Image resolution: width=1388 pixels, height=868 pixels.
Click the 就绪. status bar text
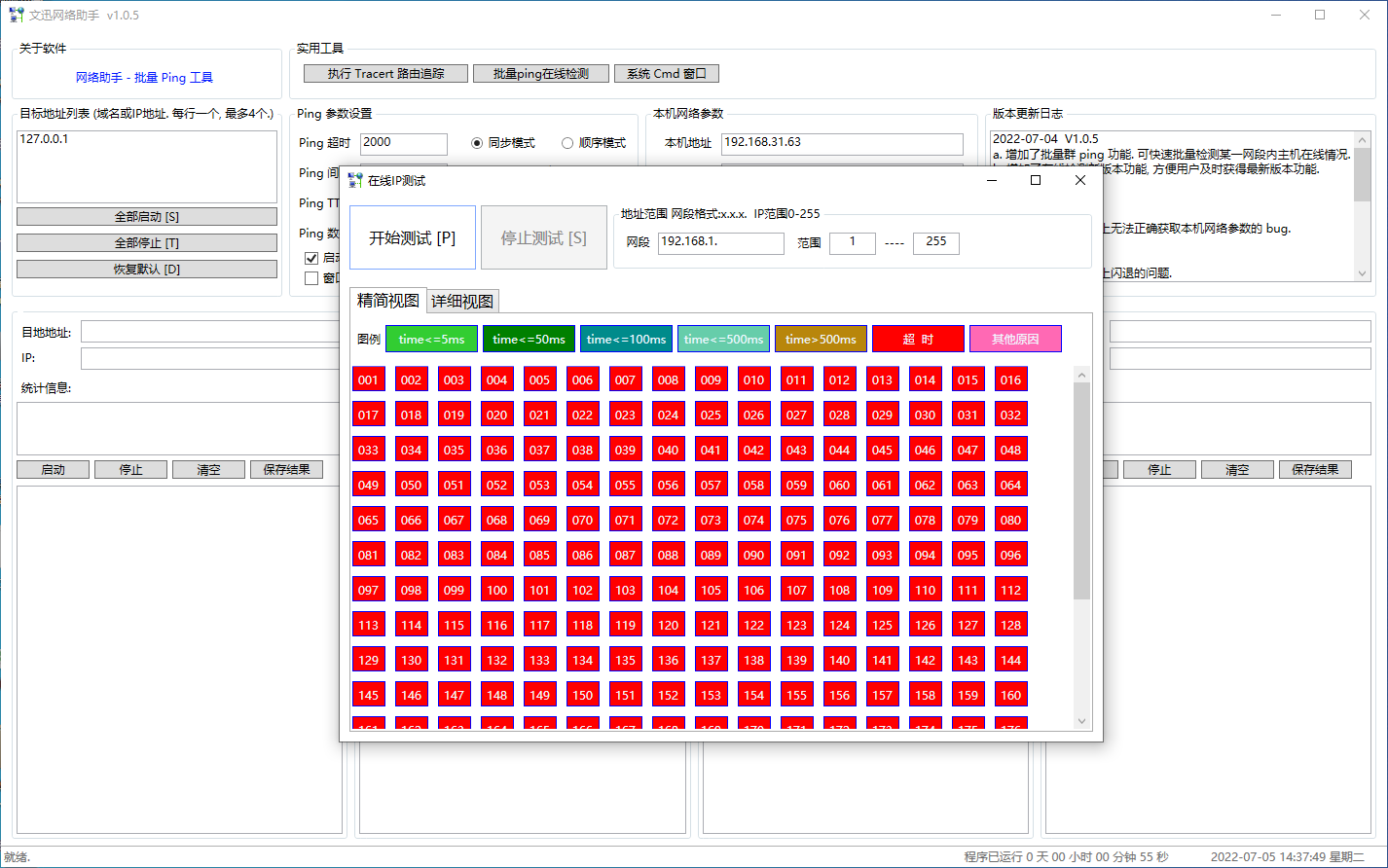pyautogui.click(x=18, y=857)
